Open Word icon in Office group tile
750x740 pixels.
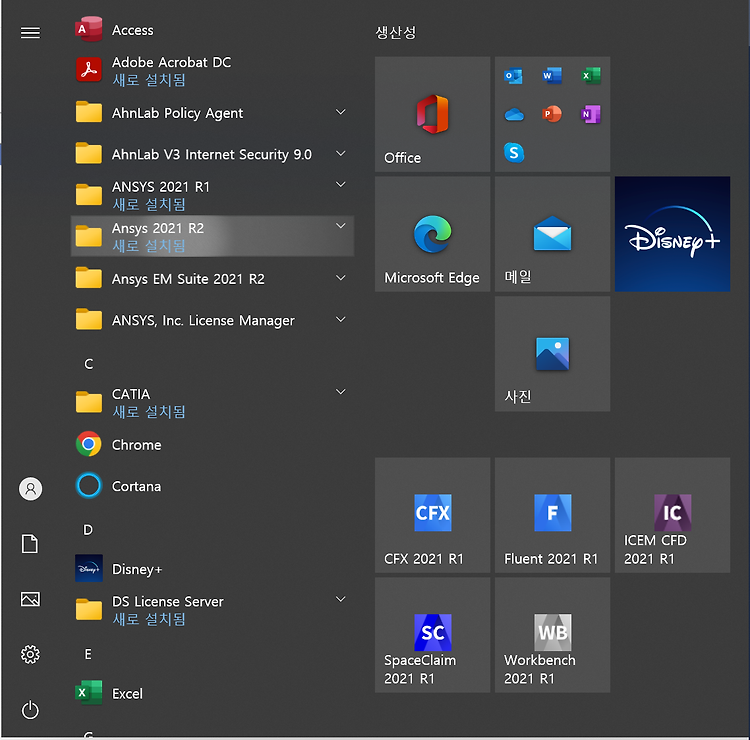pyautogui.click(x=552, y=76)
